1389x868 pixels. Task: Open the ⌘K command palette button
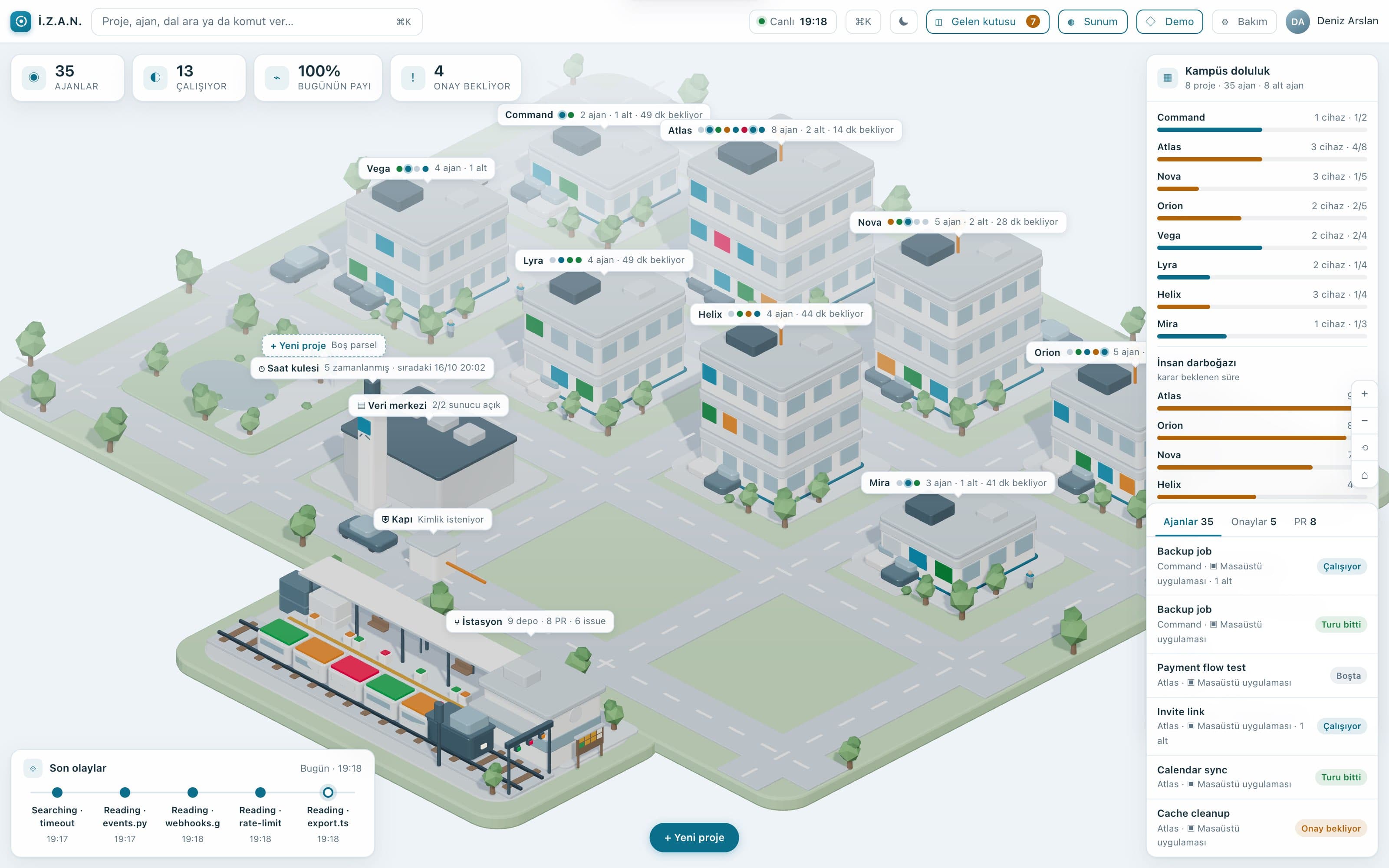(862, 22)
